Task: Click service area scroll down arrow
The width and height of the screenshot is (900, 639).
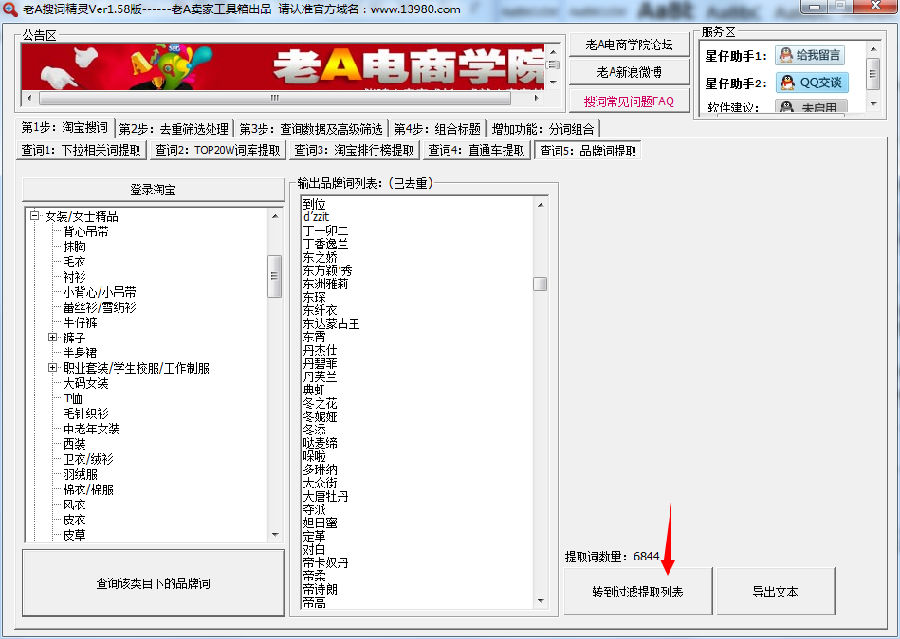Action: [873, 104]
